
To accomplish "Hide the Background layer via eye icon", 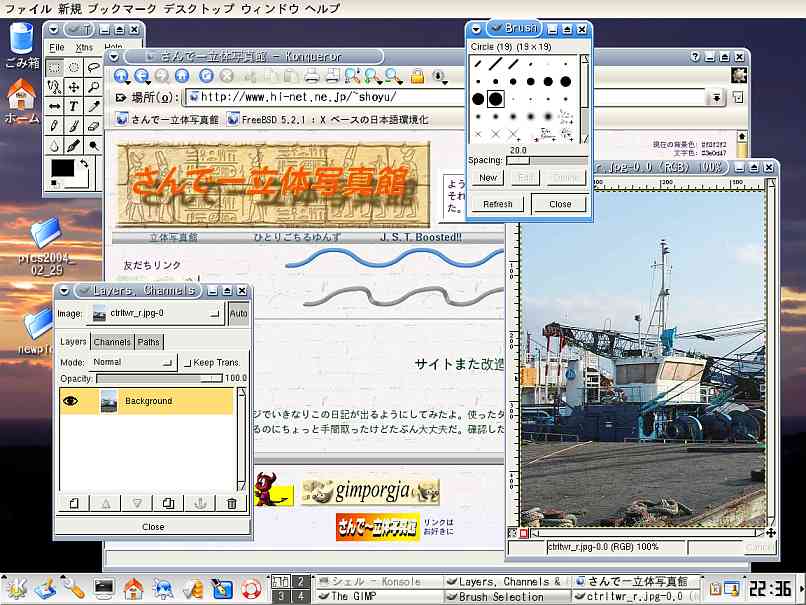I will point(71,401).
